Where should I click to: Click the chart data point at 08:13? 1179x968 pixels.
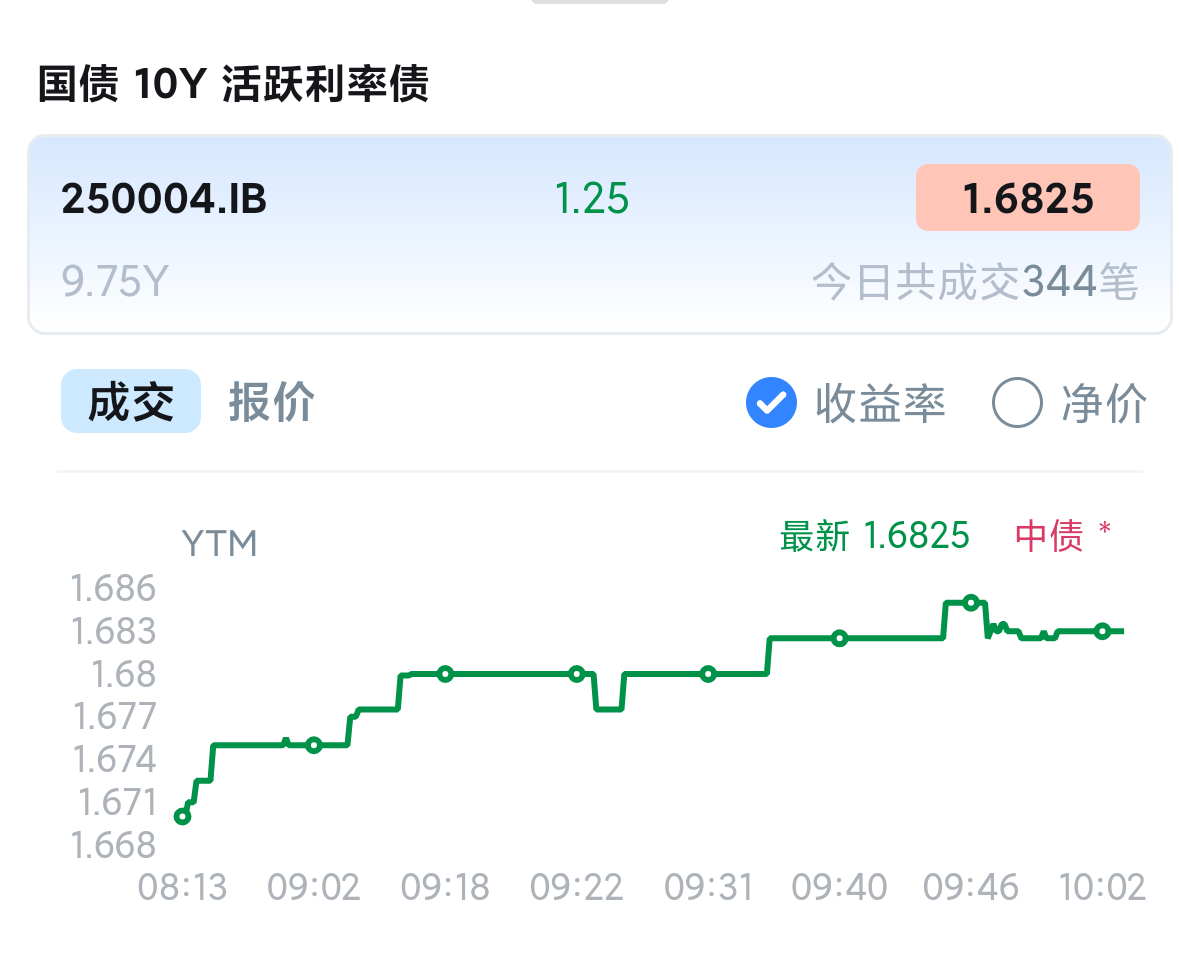[x=183, y=816]
